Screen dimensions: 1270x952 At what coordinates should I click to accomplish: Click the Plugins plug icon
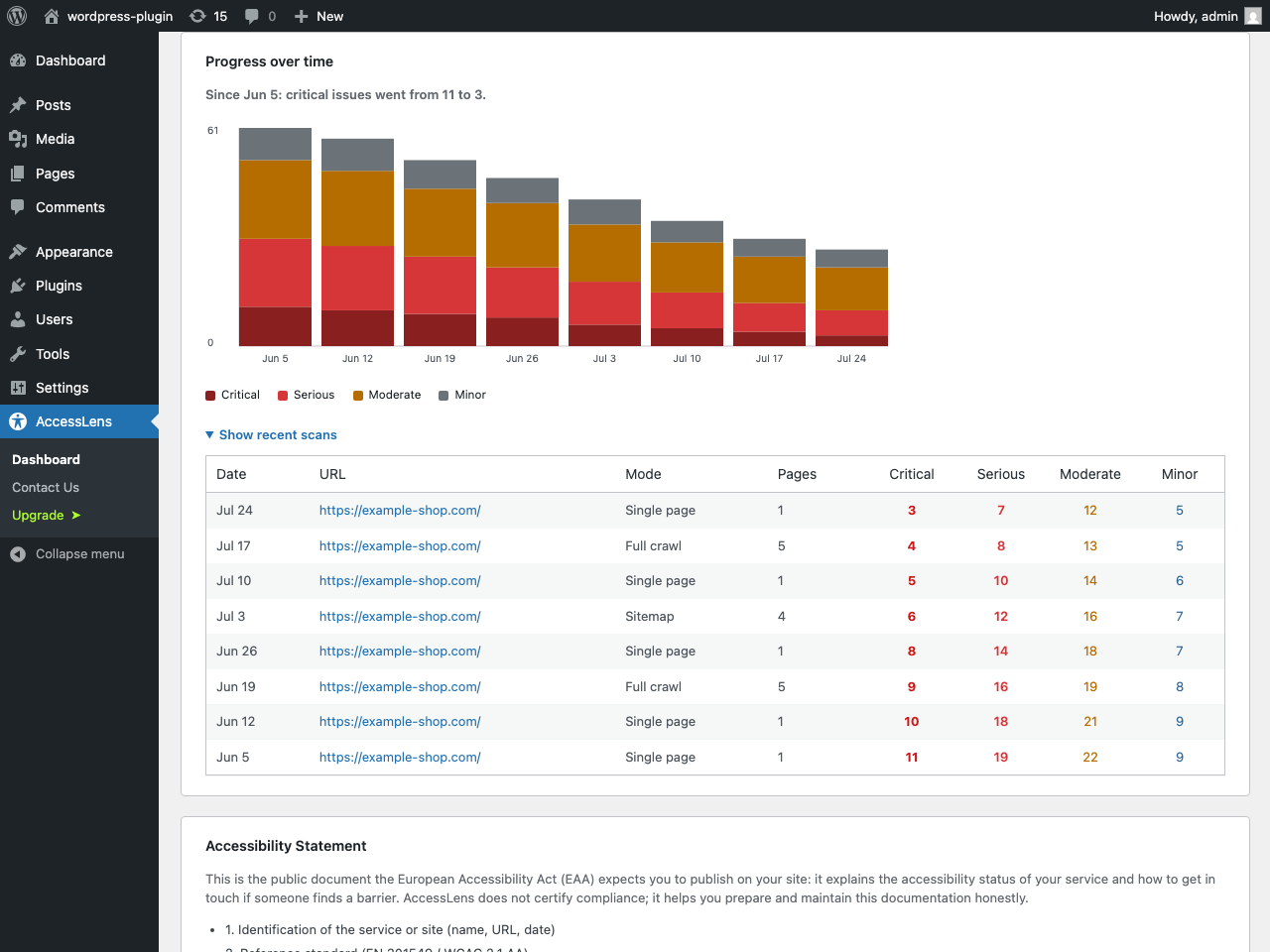point(18,286)
